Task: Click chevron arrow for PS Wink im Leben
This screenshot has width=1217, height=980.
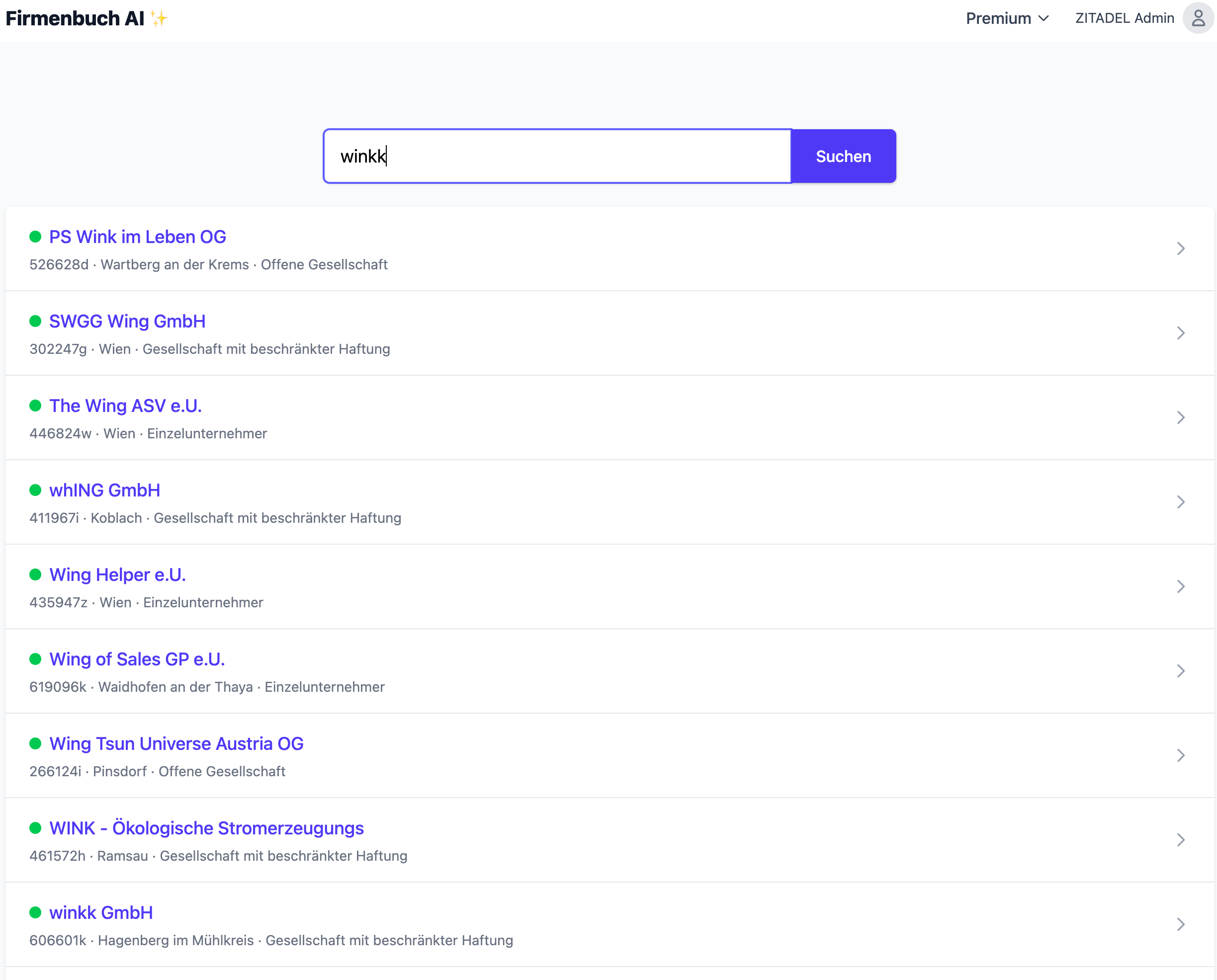Action: [x=1180, y=248]
